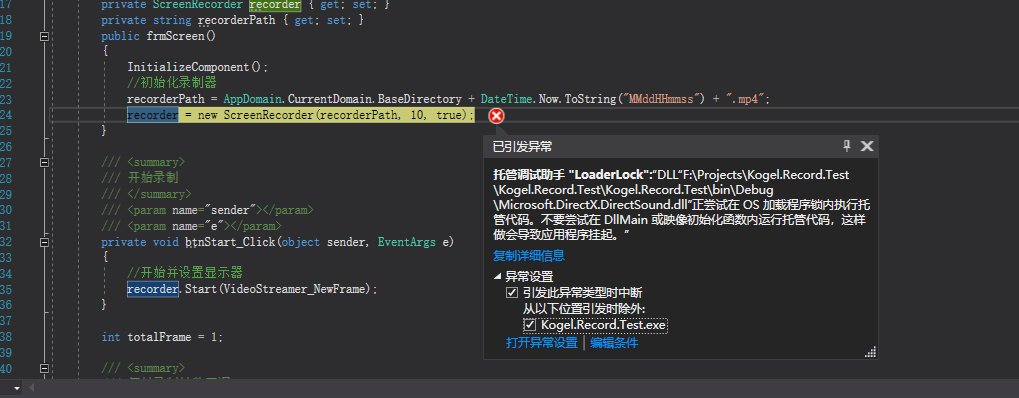Click the red exception error icon
1019x398 pixels.
pyautogui.click(x=496, y=116)
